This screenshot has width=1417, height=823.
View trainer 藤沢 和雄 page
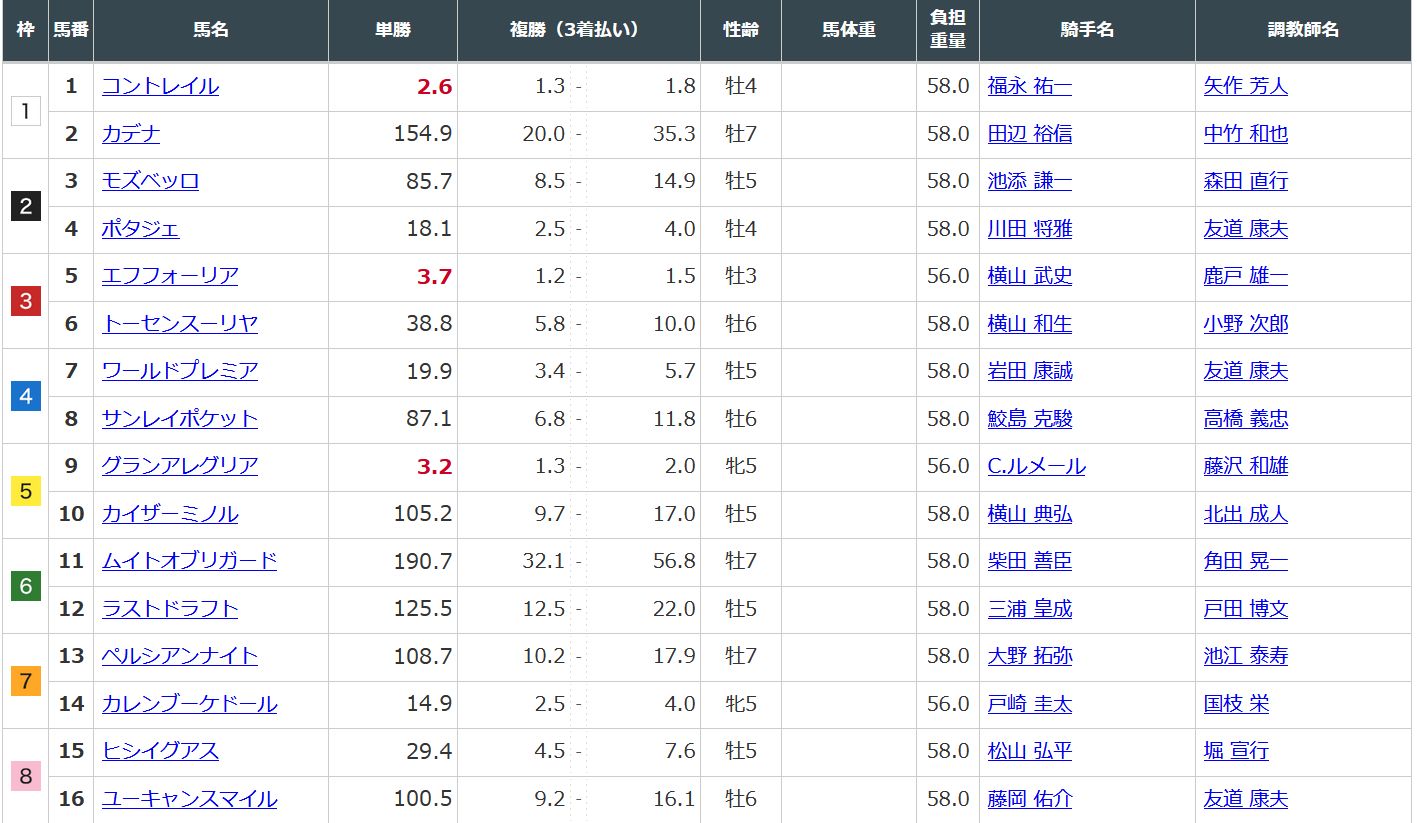click(x=1245, y=466)
